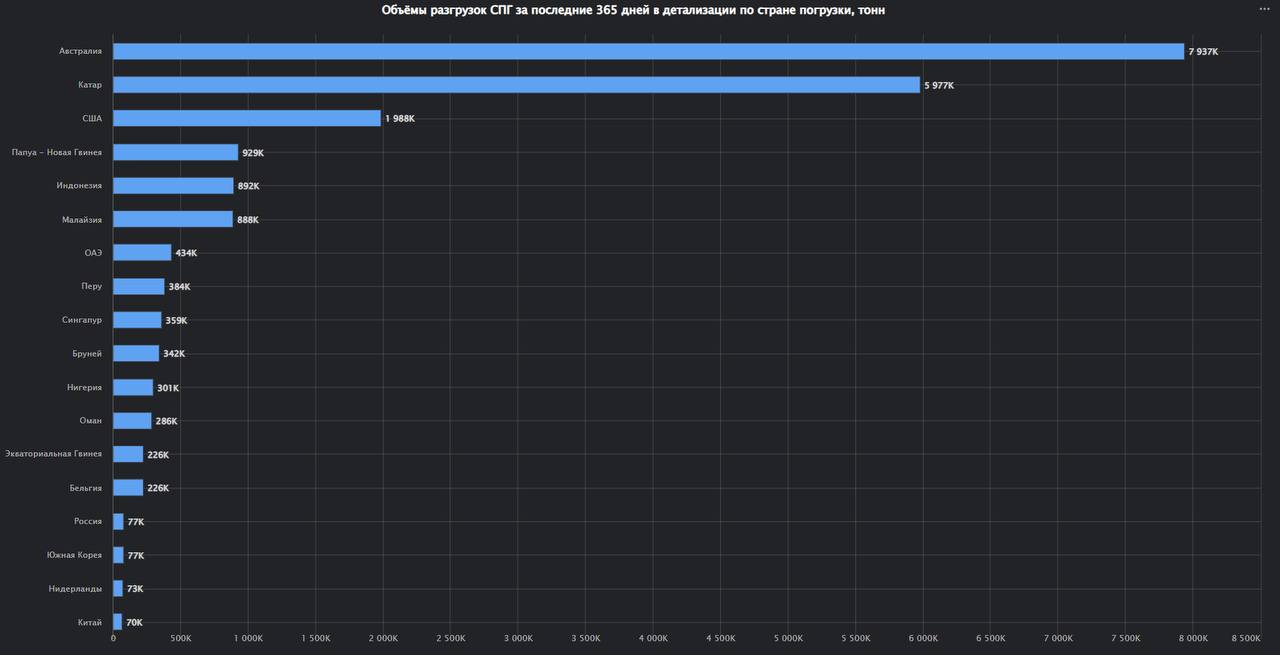Open the chart's three-dot options menu
This screenshot has width=1280, height=655.
click(x=1264, y=9)
